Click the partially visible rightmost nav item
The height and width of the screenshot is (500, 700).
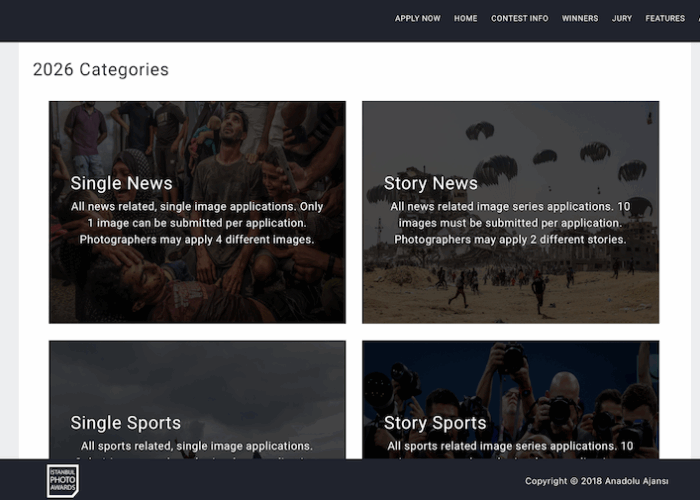[699, 18]
